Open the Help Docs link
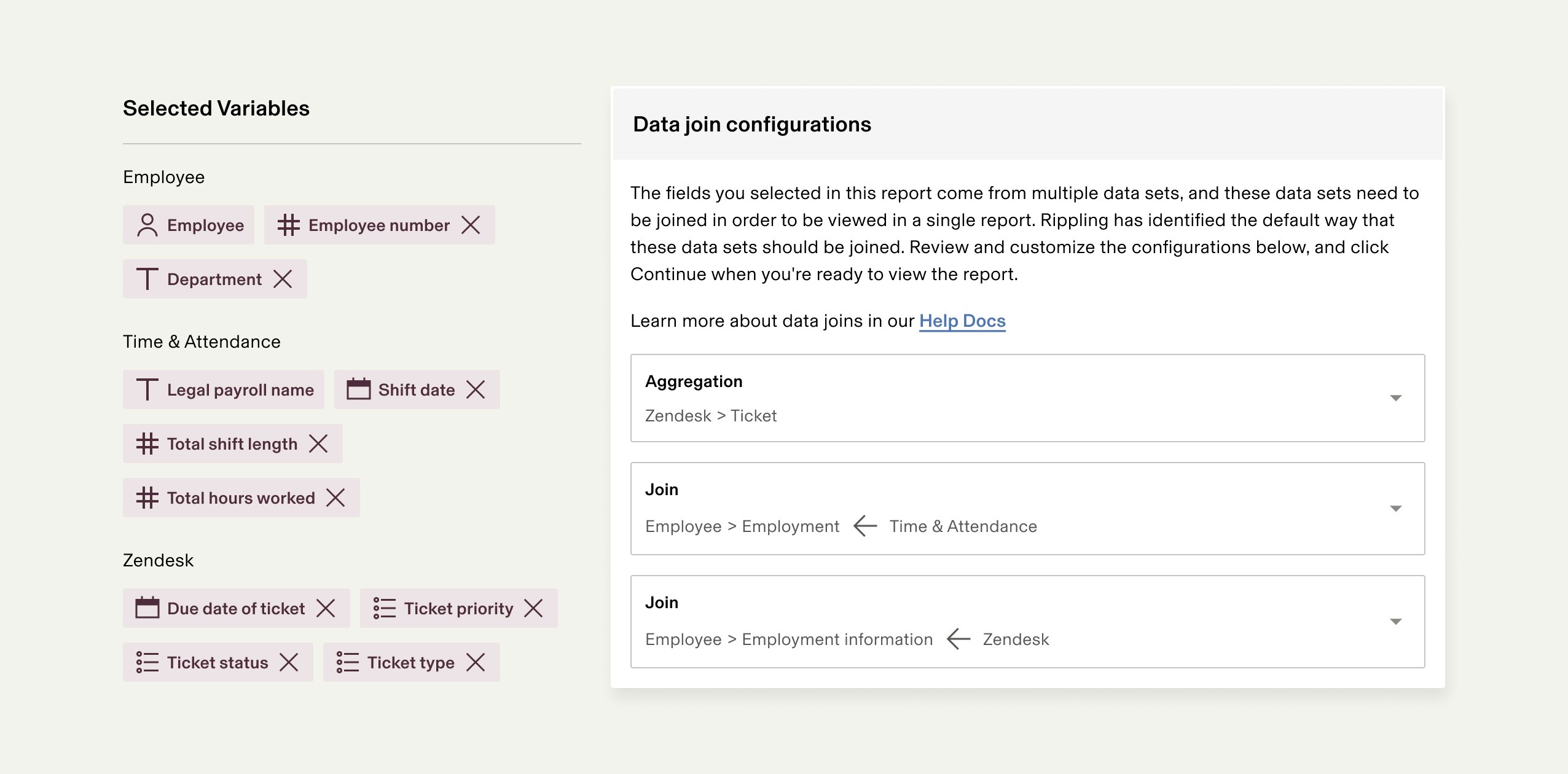The height and width of the screenshot is (774, 1568). click(962, 321)
